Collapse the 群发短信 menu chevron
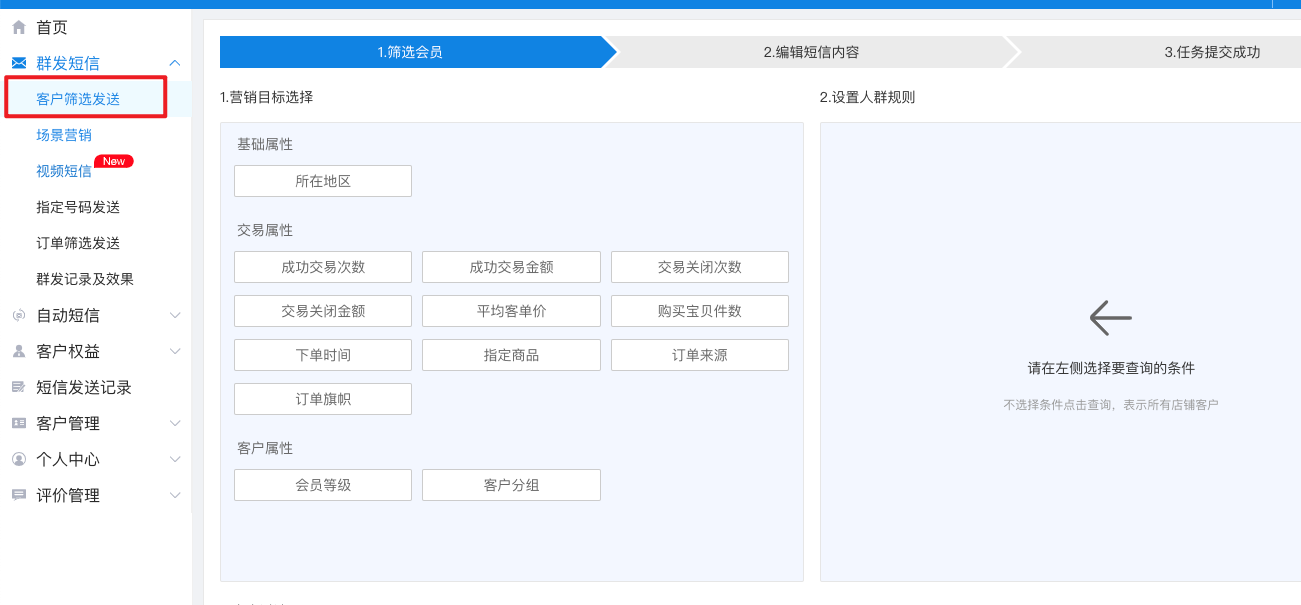The height and width of the screenshot is (605, 1301). 175,64
